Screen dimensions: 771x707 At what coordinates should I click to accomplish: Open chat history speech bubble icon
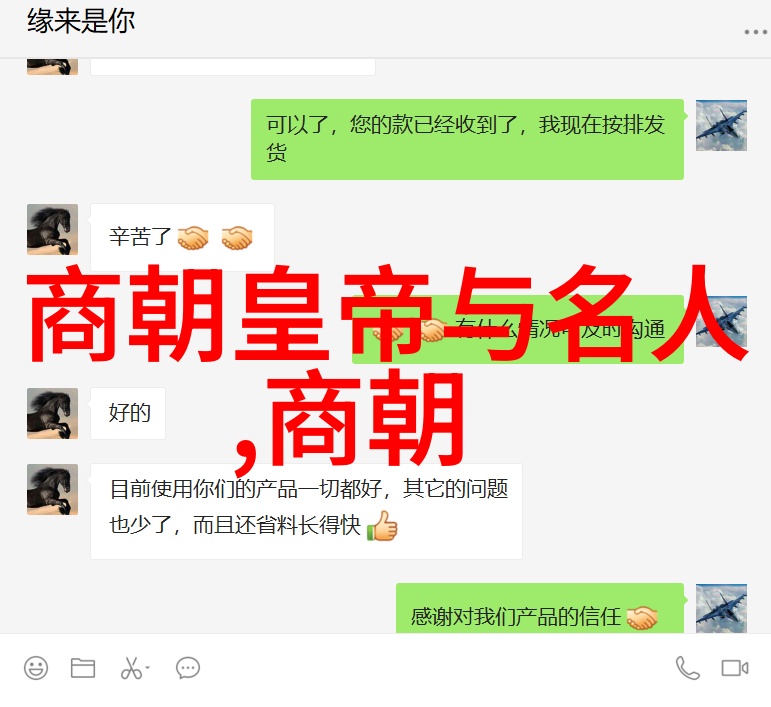tap(188, 668)
